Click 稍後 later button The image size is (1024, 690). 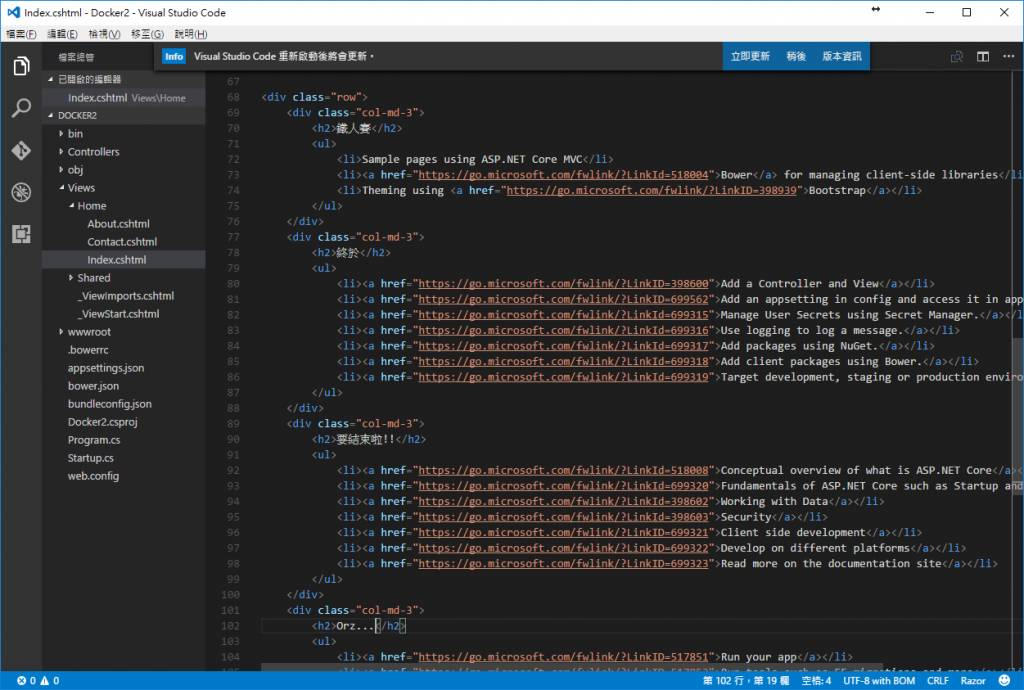(x=795, y=56)
